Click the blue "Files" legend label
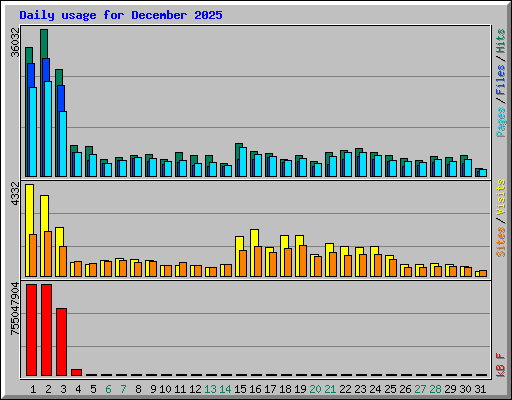512x400 pixels. tap(500, 79)
